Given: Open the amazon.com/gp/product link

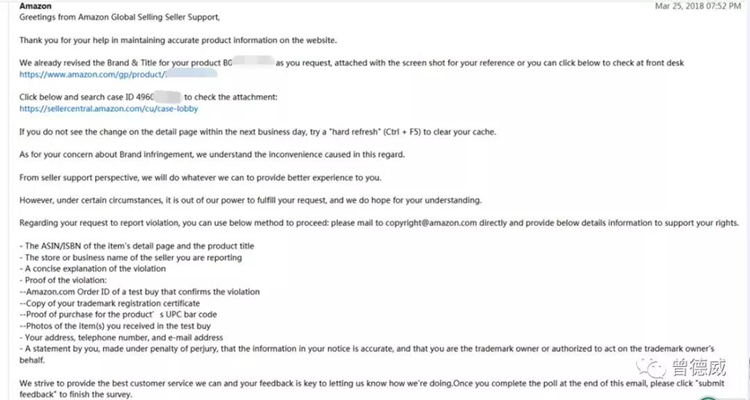Looking at the screenshot, I should [x=118, y=74].
